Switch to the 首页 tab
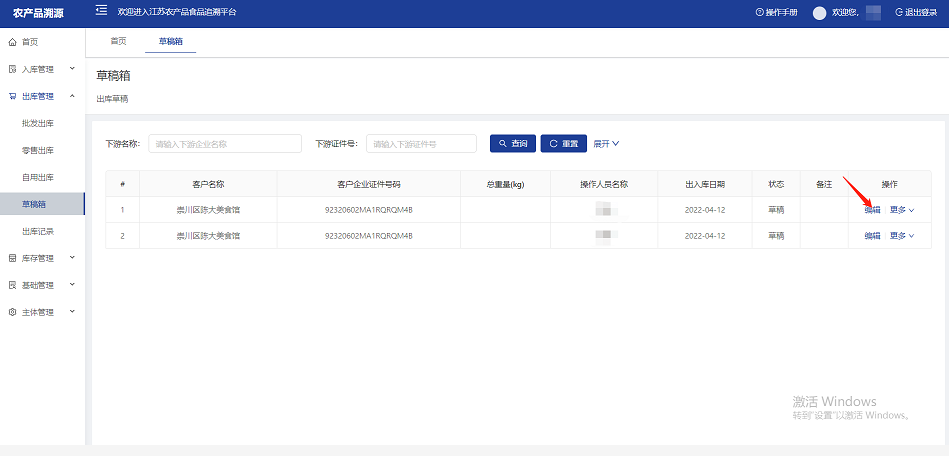Image resolution: width=949 pixels, height=456 pixels. (118, 41)
